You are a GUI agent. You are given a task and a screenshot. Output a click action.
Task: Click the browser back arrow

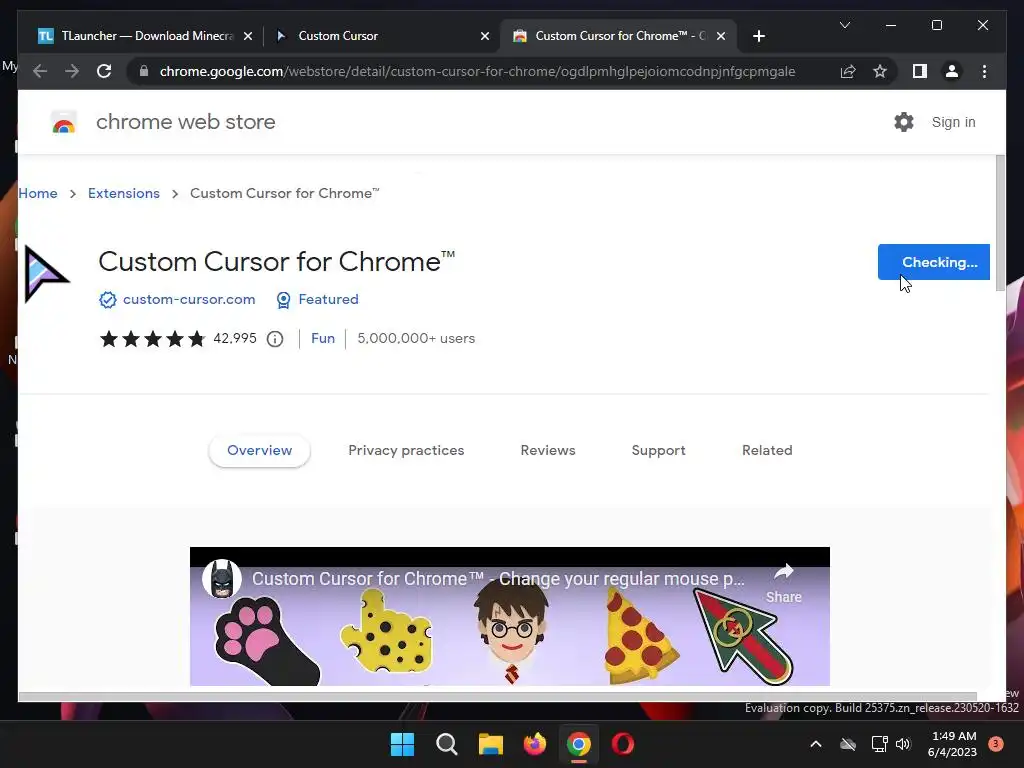(40, 71)
